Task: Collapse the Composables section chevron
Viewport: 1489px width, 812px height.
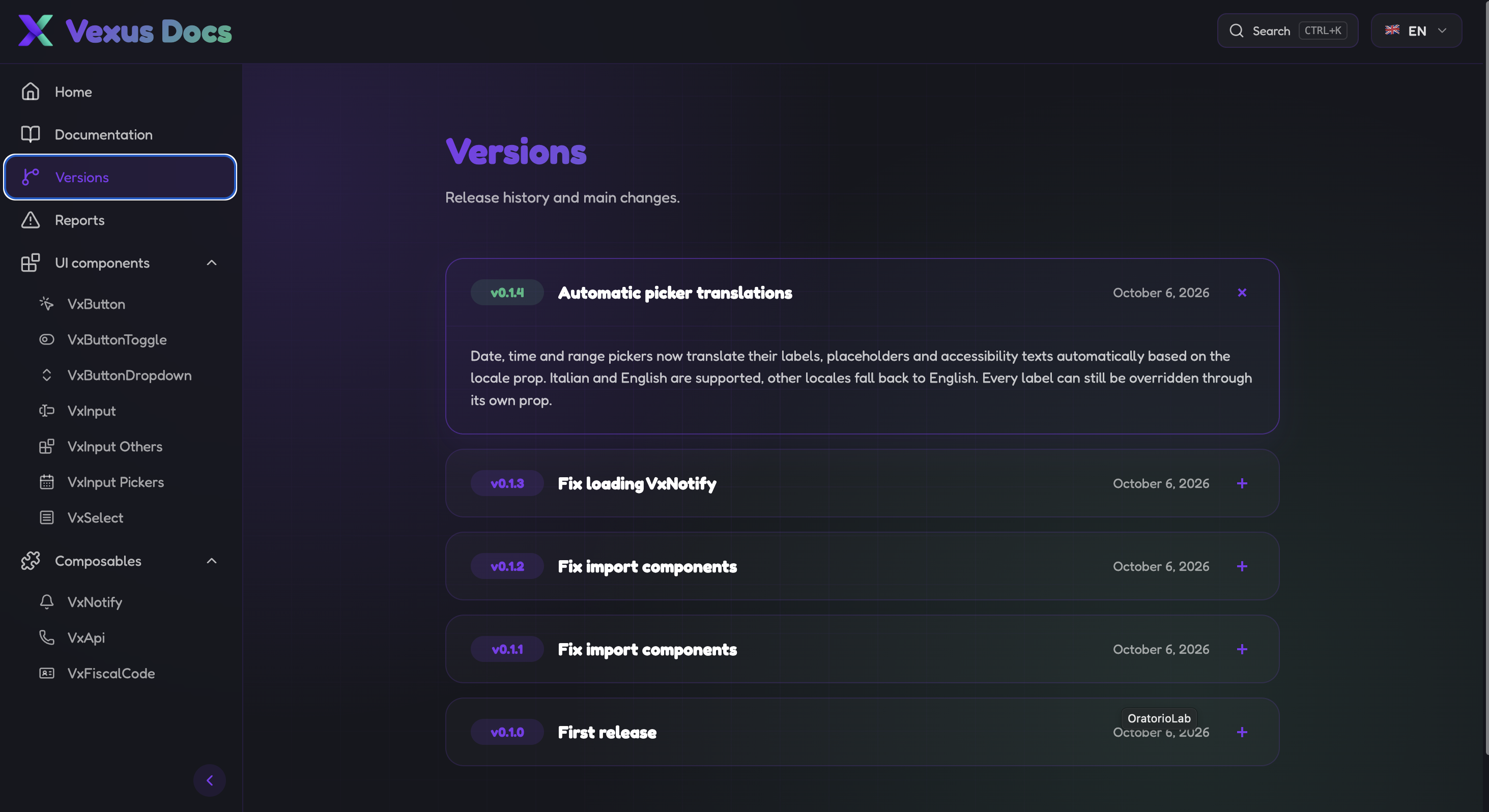Action: 212,561
